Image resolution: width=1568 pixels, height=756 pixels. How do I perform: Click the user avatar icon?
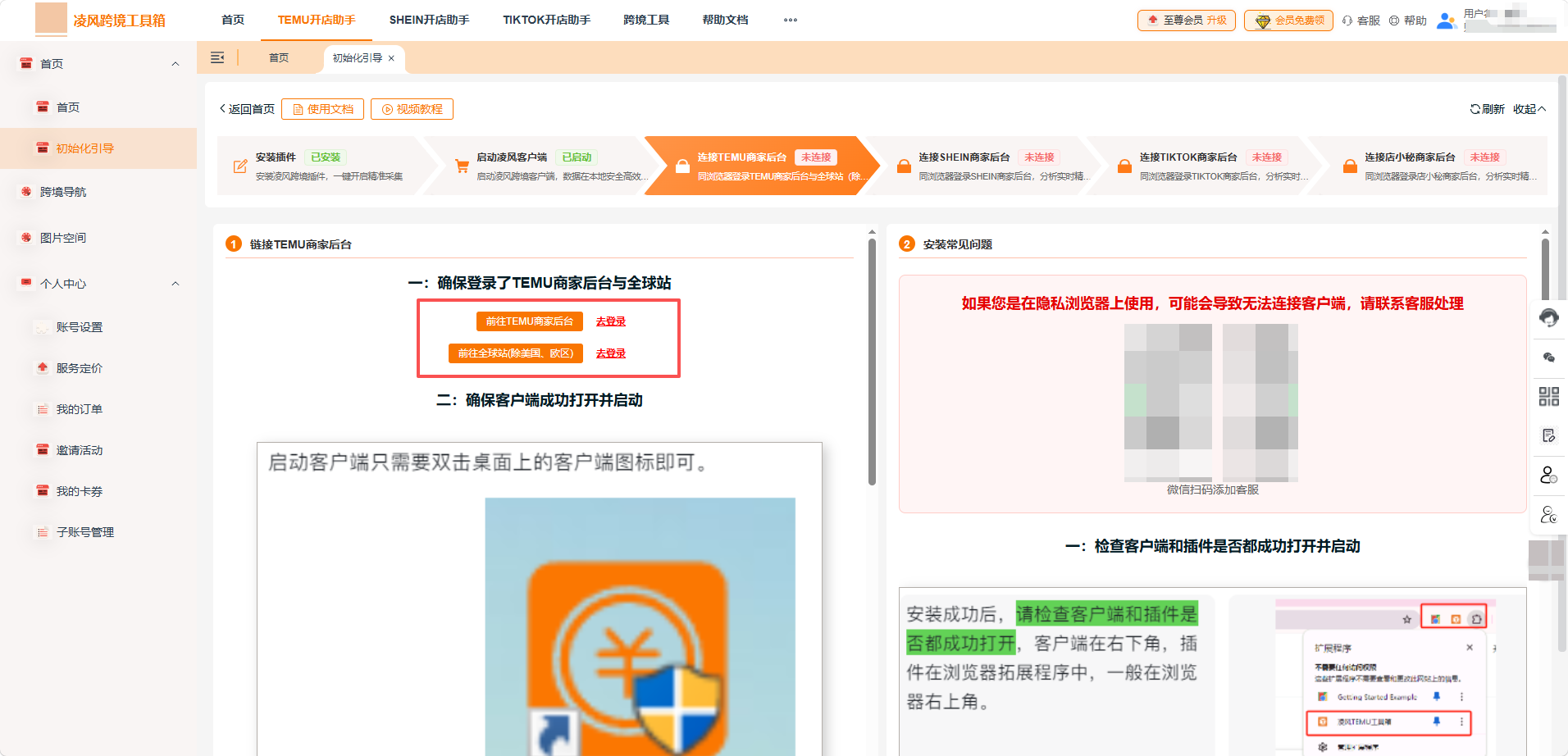(1447, 20)
